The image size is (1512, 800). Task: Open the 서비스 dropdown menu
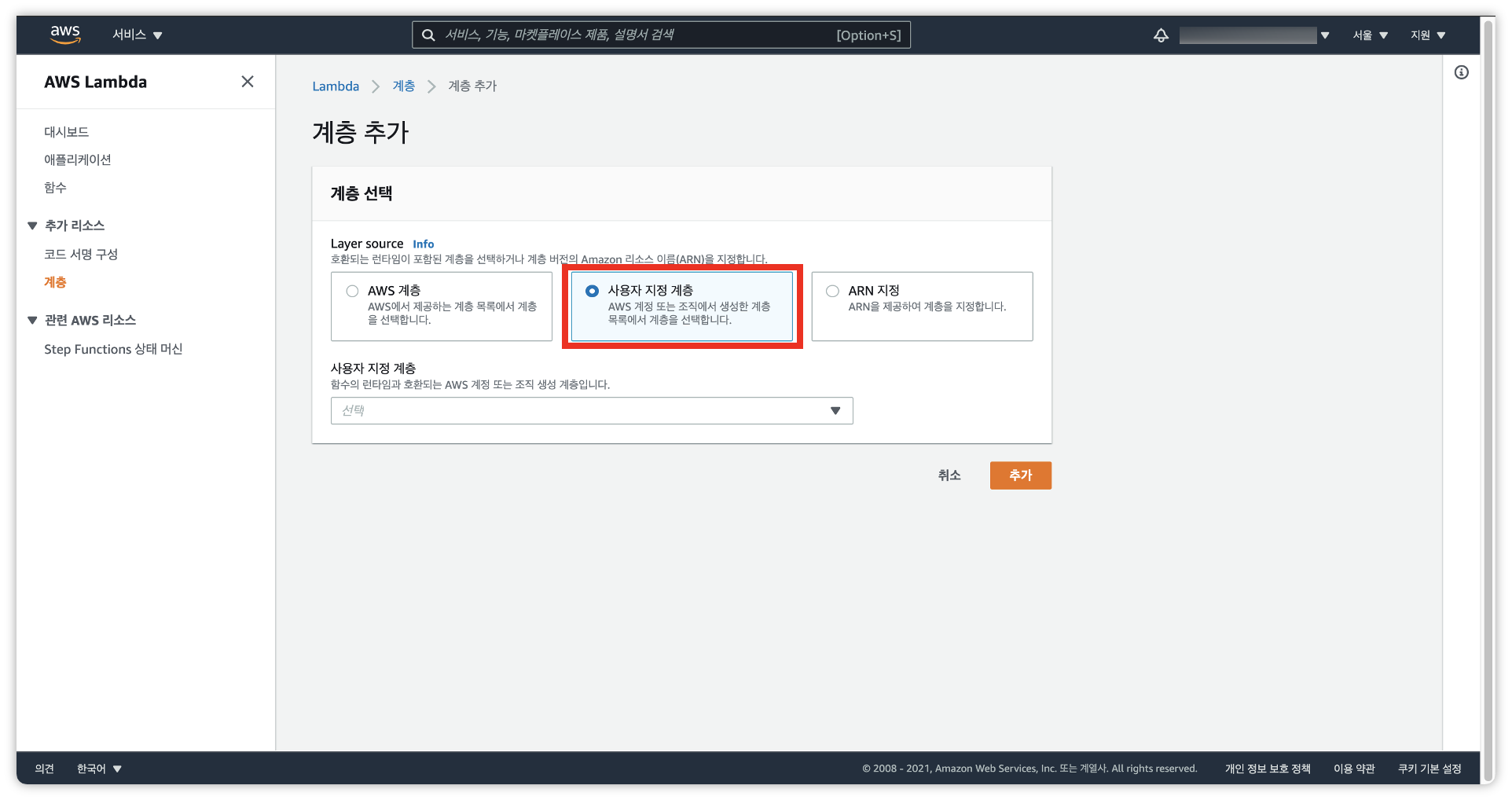pyautogui.click(x=137, y=35)
